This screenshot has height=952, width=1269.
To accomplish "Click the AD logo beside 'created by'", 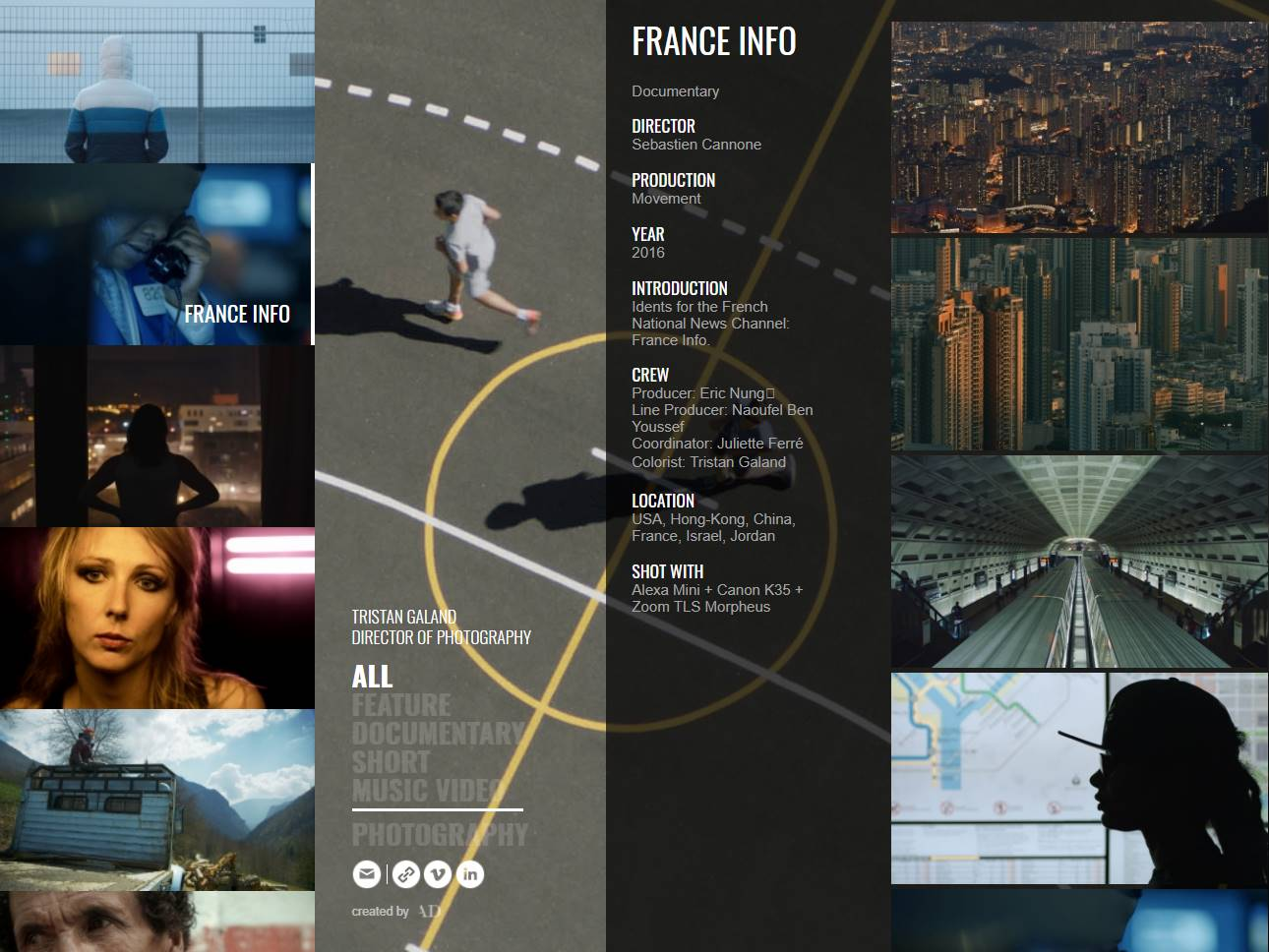I will [429, 911].
